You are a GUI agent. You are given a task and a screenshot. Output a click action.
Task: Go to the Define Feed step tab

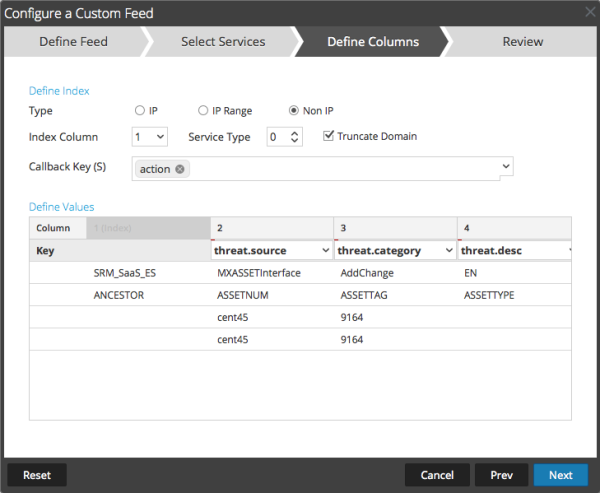[x=73, y=42]
